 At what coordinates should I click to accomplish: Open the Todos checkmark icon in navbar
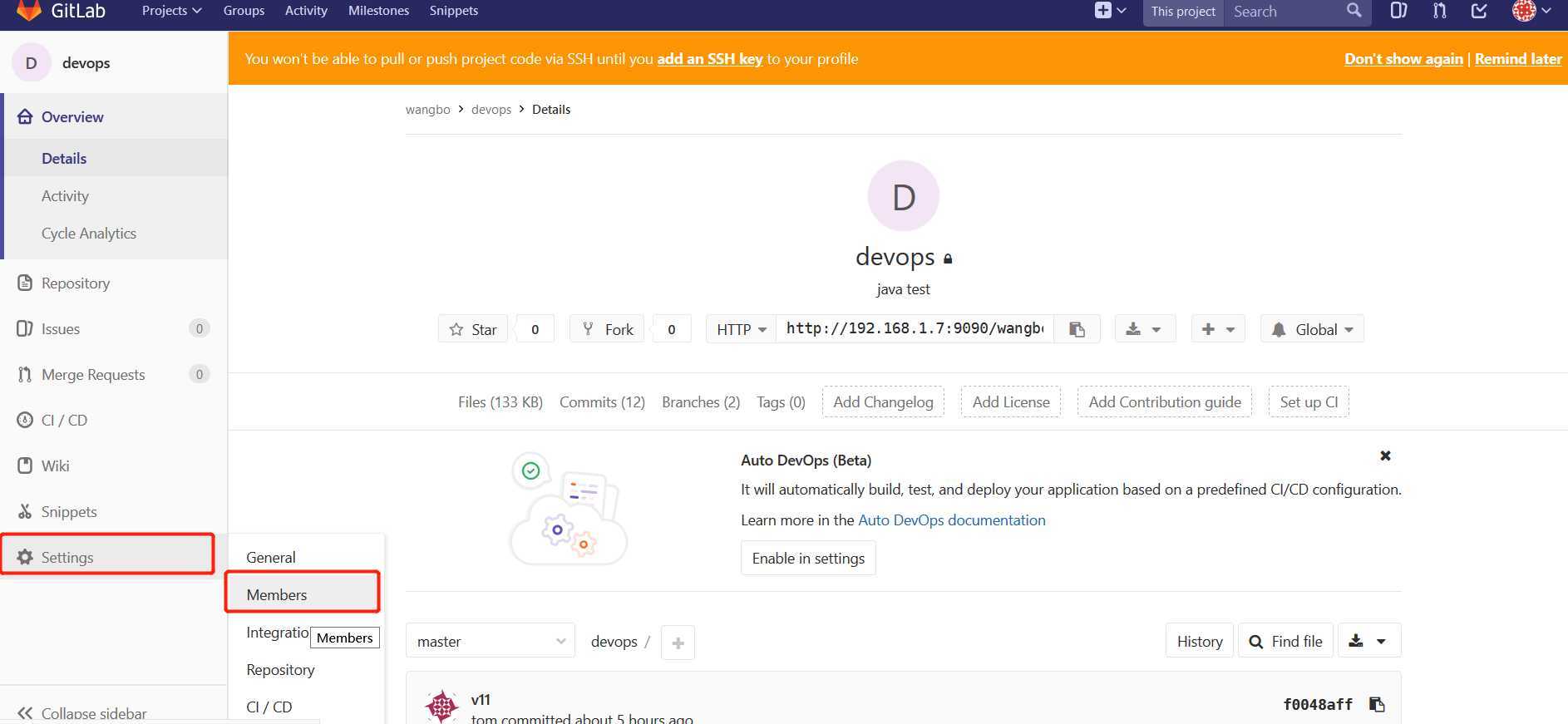coord(1479,11)
